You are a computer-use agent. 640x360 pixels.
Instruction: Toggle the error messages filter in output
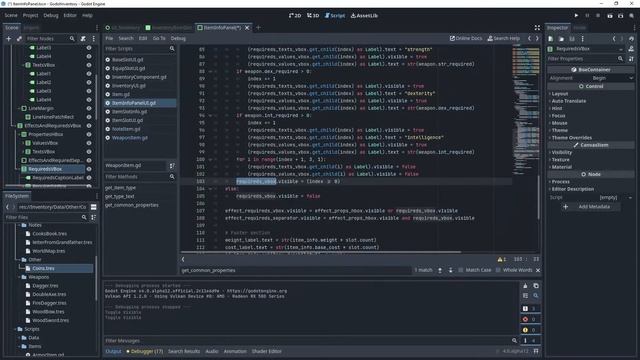click(531, 319)
